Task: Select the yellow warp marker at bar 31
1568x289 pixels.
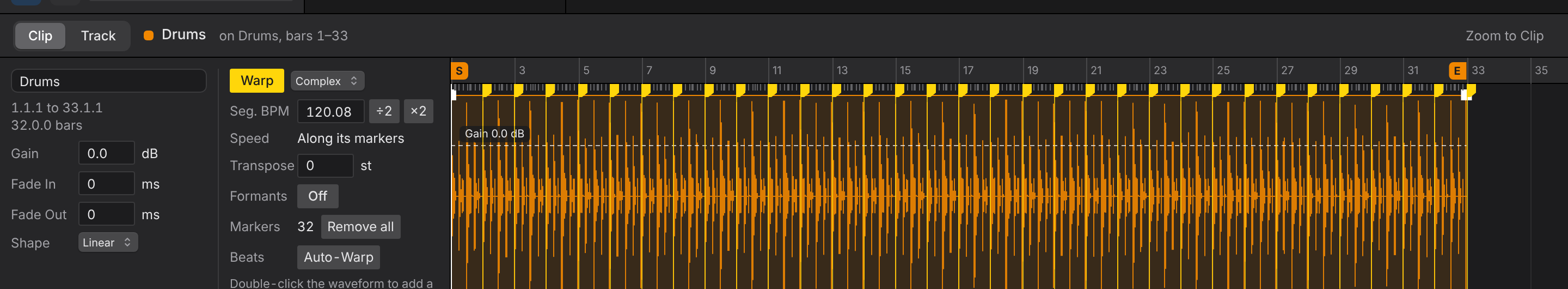Action: pos(1408,89)
